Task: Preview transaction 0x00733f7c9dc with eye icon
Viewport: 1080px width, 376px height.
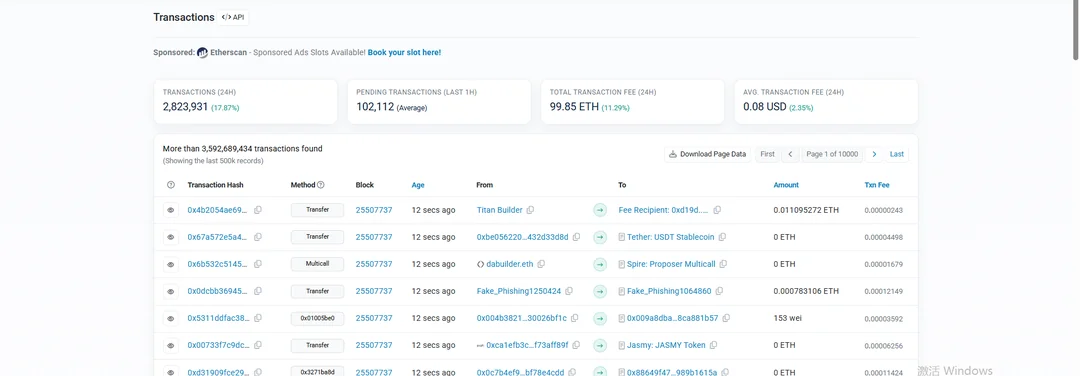Action: pos(171,346)
